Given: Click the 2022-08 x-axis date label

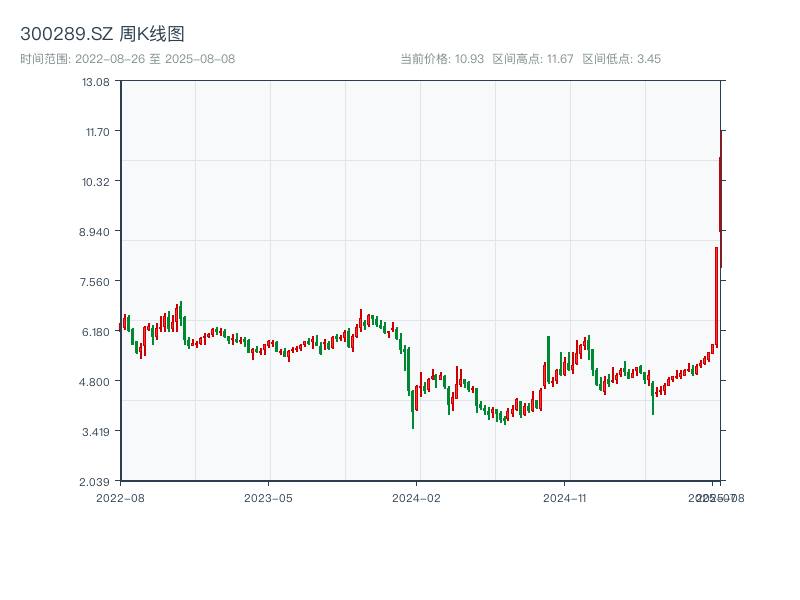Looking at the screenshot, I should (120, 497).
